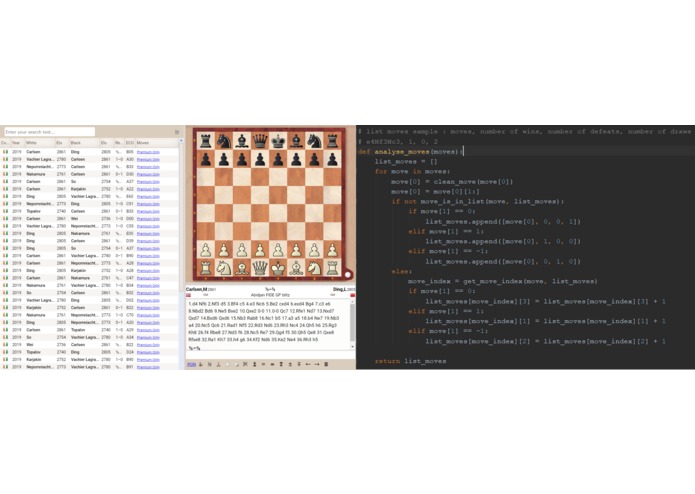Click 'return list_moves' line in code editor
695x494 pixels.
[x=410, y=361]
